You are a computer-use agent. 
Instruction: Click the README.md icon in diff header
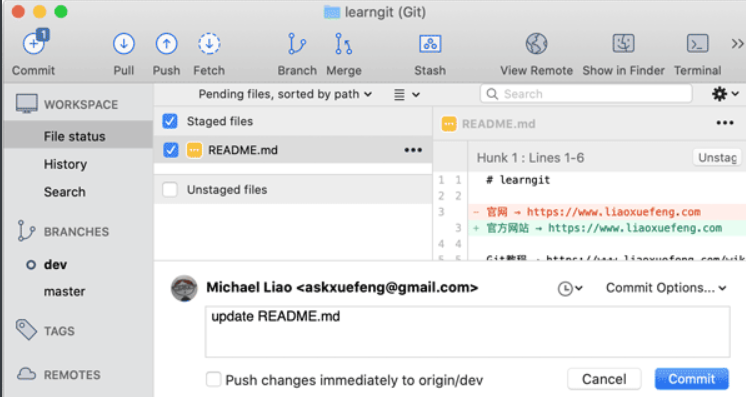tap(449, 124)
